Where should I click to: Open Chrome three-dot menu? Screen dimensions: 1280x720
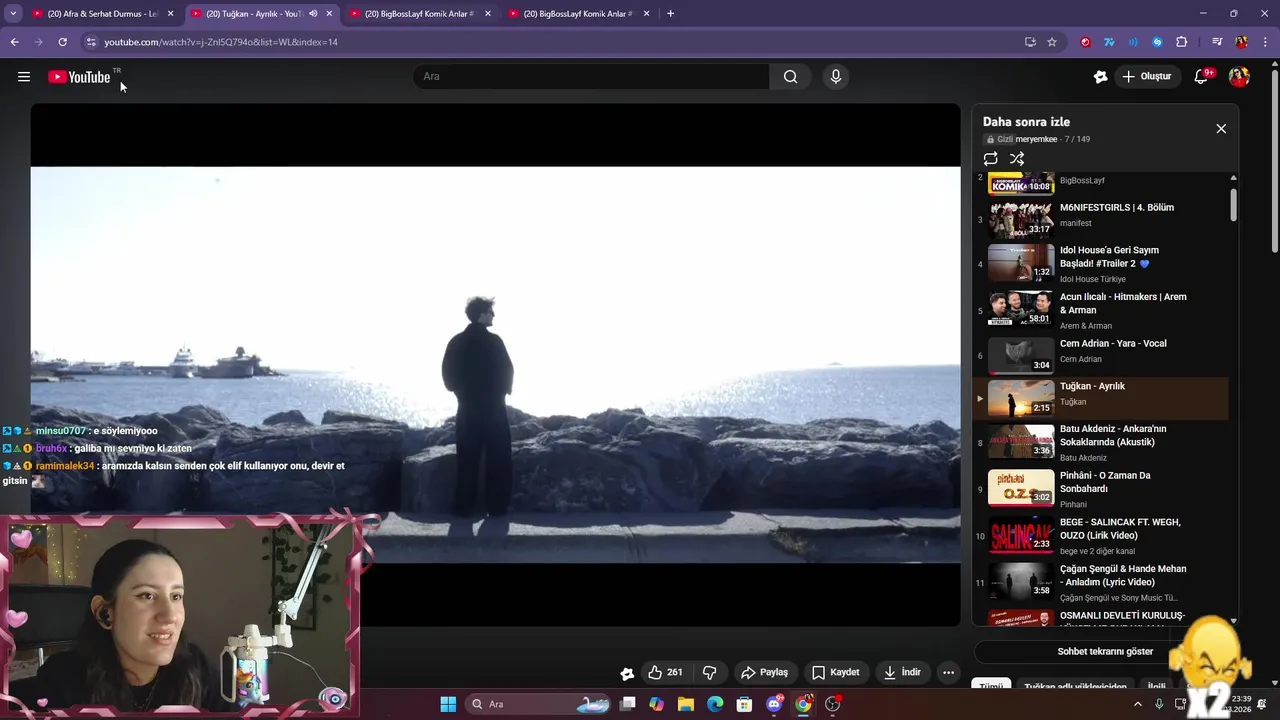coord(1263,42)
